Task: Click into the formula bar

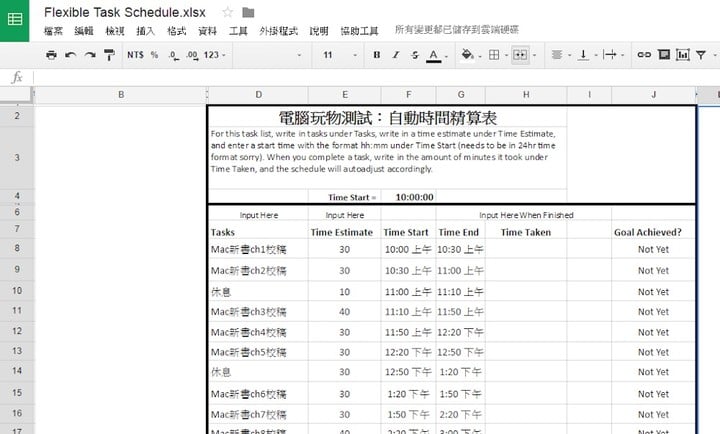Action: [377, 77]
